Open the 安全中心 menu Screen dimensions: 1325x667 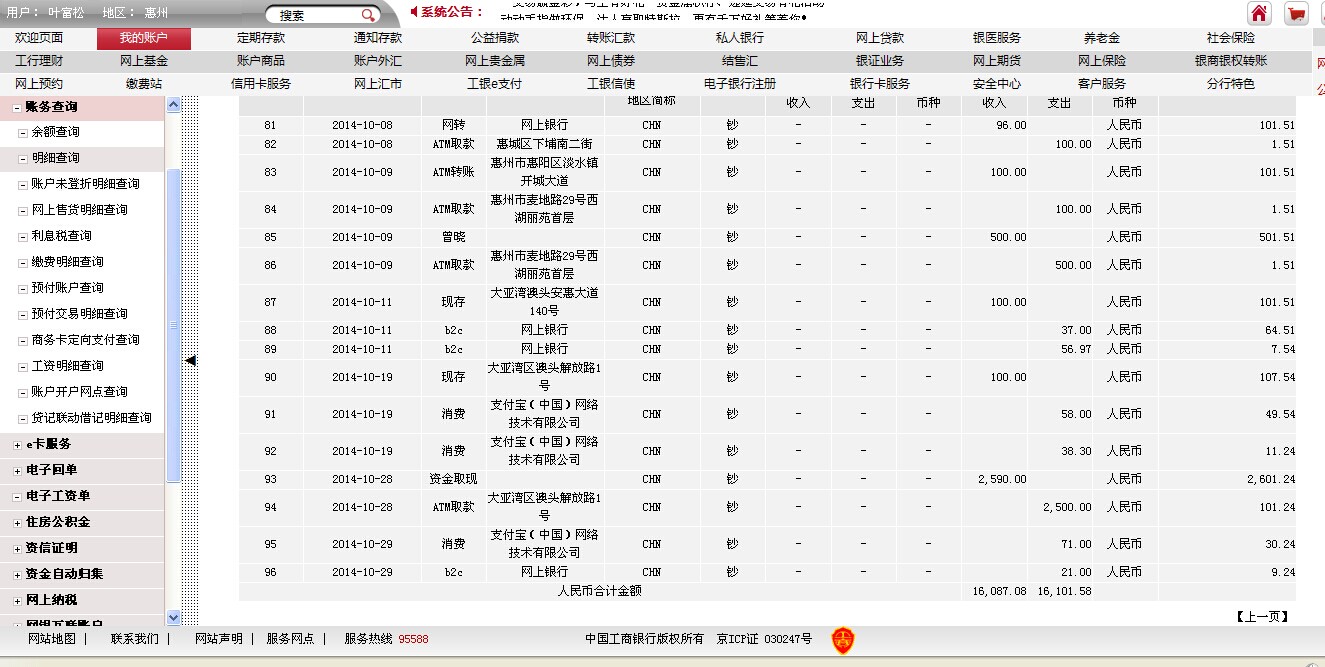click(x=997, y=84)
